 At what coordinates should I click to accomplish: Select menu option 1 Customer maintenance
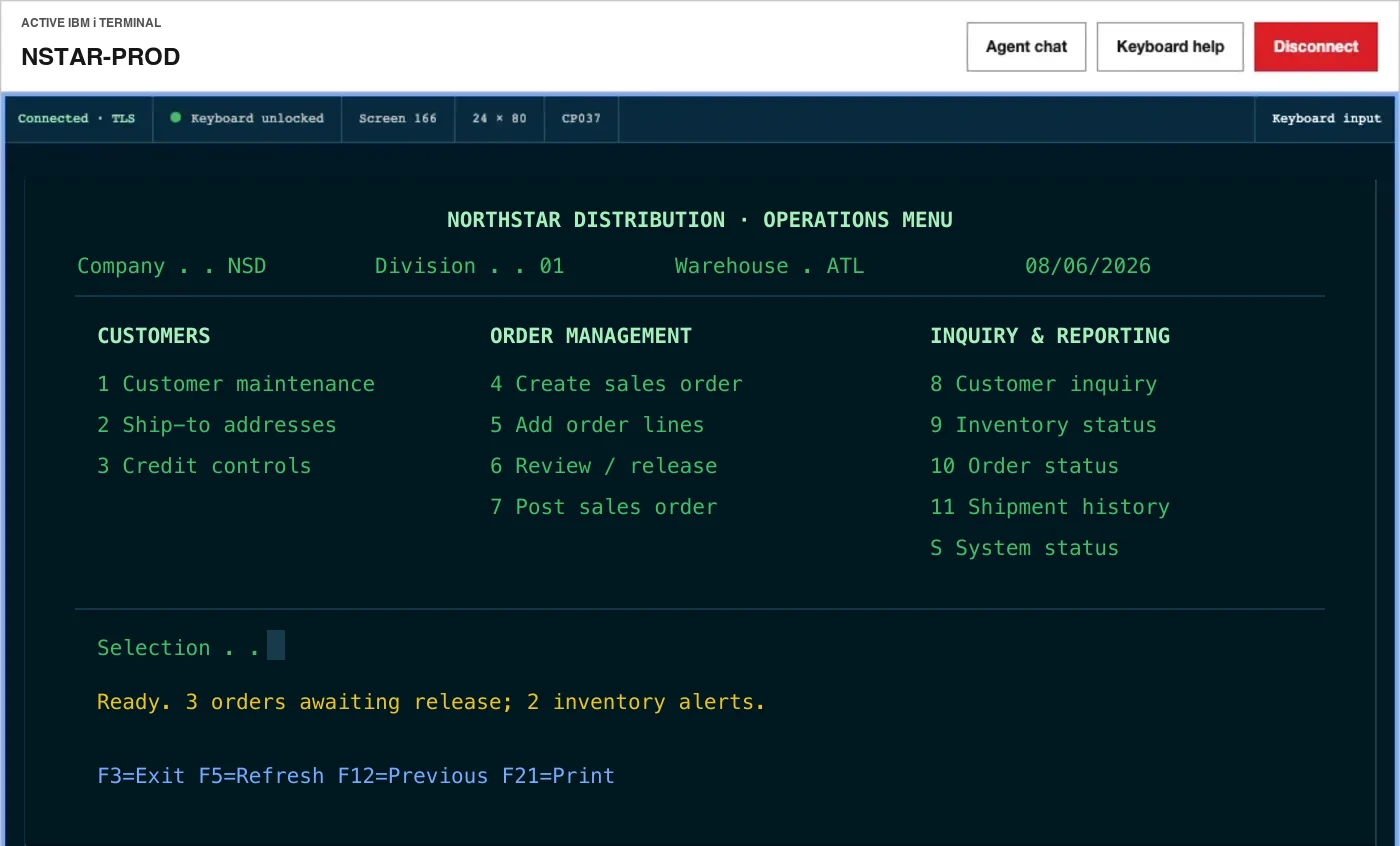236,384
